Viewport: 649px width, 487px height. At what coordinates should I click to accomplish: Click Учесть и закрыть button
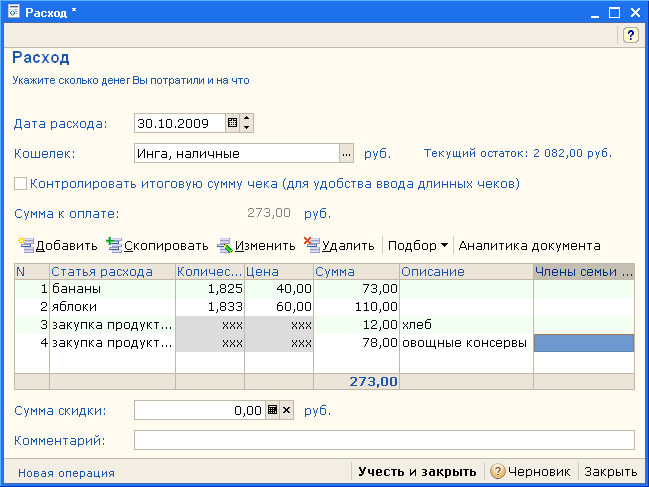pos(417,472)
